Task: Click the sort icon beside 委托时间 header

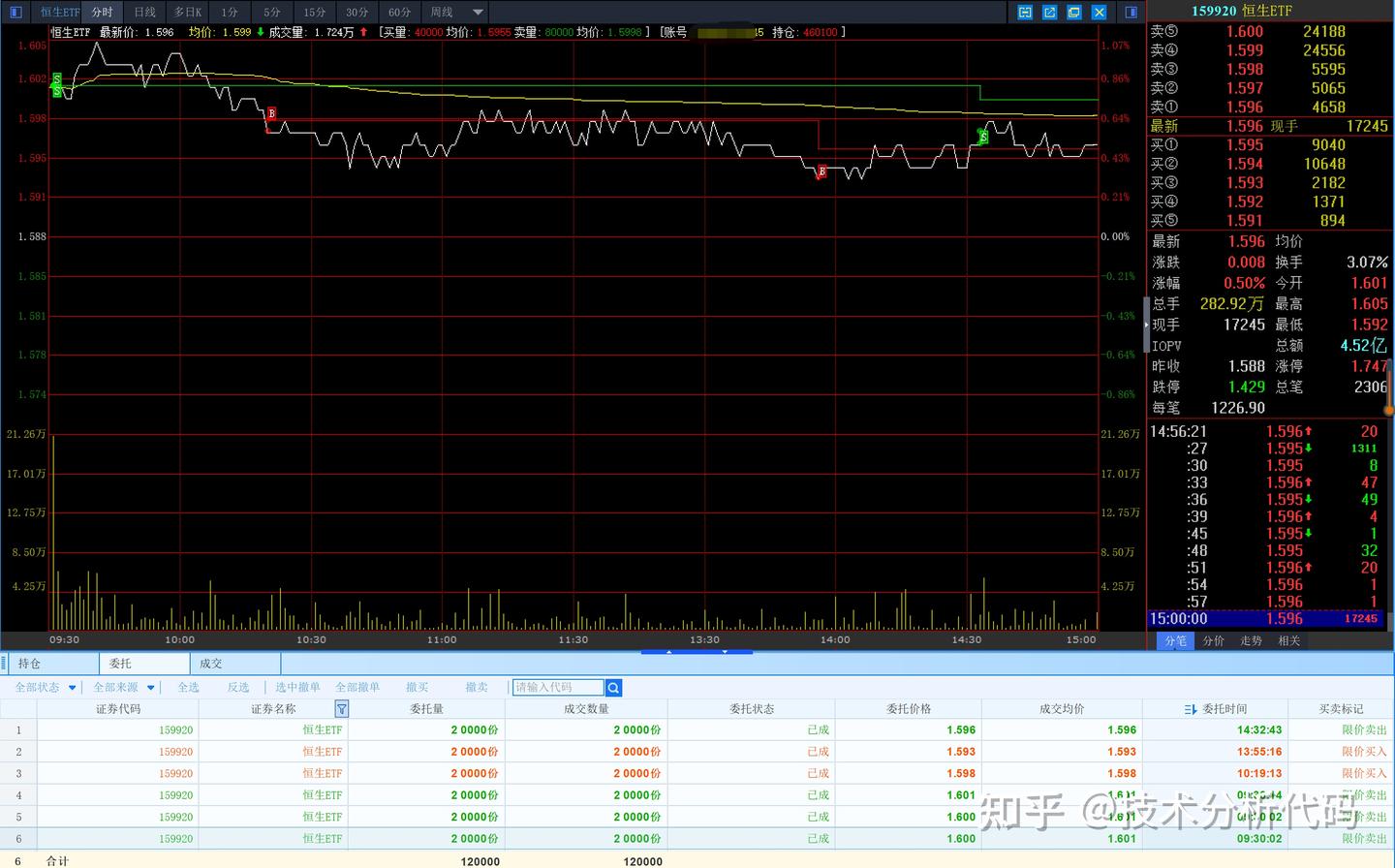Action: click(x=1191, y=709)
